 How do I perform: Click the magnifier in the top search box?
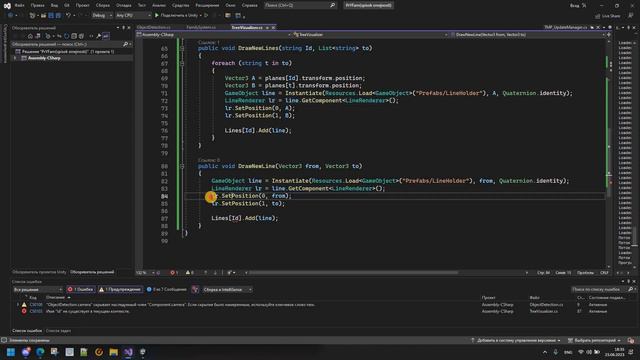(332, 5)
